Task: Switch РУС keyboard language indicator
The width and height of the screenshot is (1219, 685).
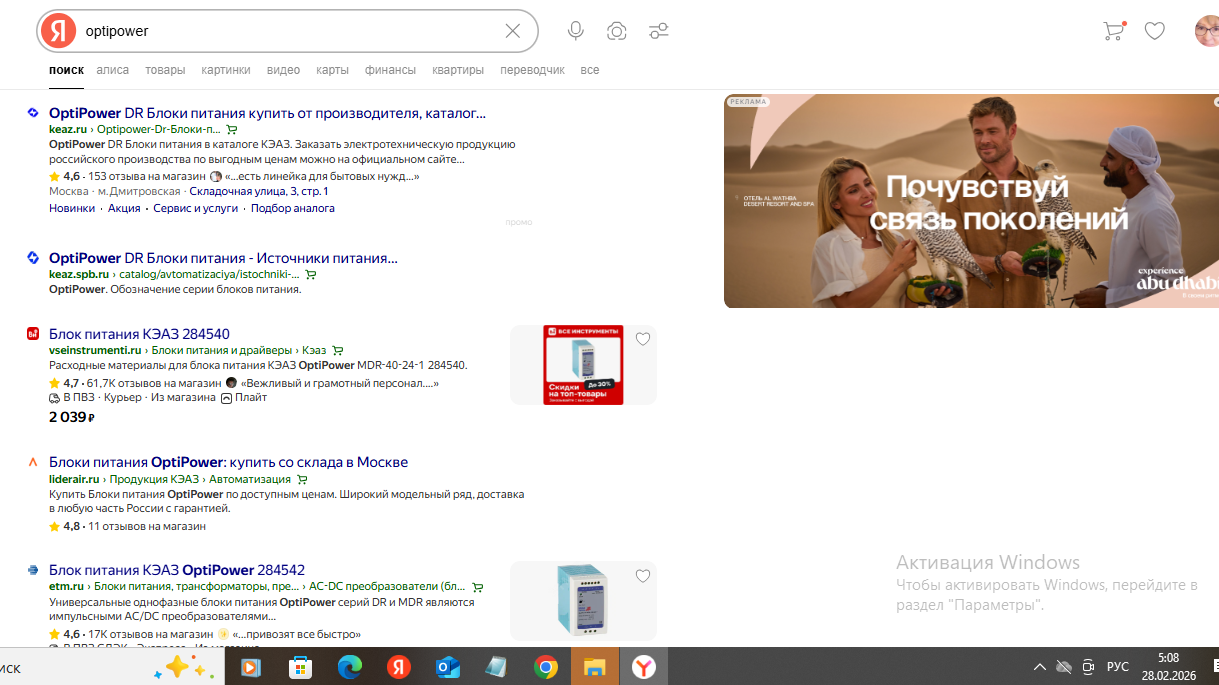Action: pyautogui.click(x=1118, y=667)
